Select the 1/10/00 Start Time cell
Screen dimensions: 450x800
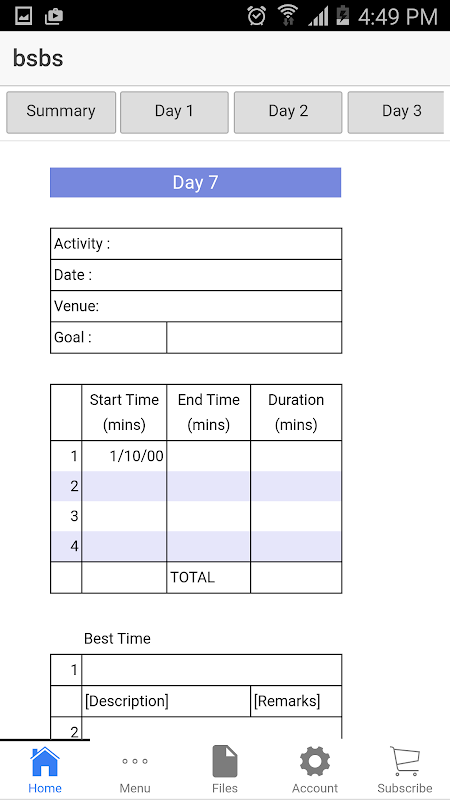coord(124,456)
